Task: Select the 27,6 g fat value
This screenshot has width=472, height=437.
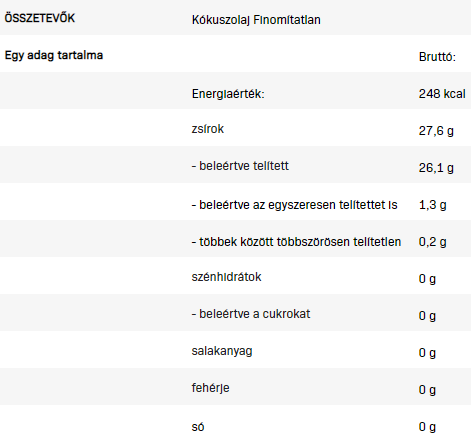Action: (436, 131)
